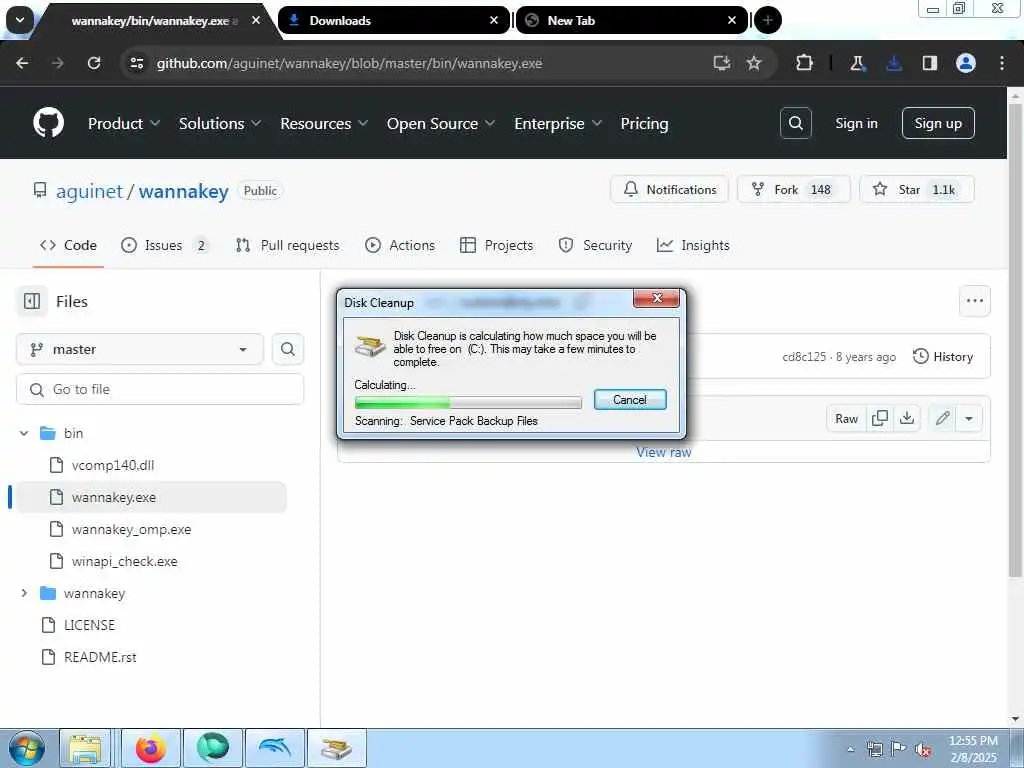The width and height of the screenshot is (1024, 768).
Task: Click the search files magnifier button
Action: pyautogui.click(x=287, y=349)
